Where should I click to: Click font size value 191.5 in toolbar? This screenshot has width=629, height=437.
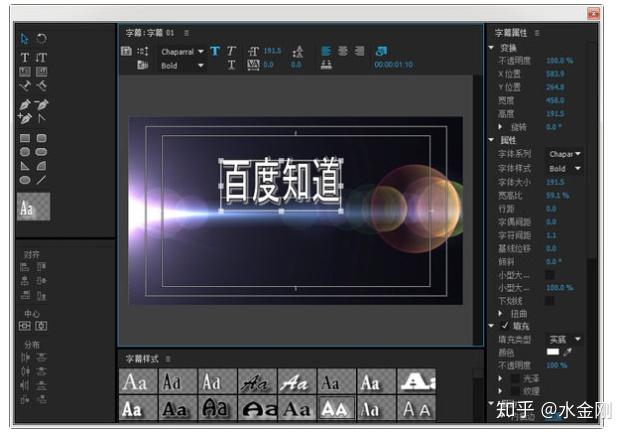point(272,51)
